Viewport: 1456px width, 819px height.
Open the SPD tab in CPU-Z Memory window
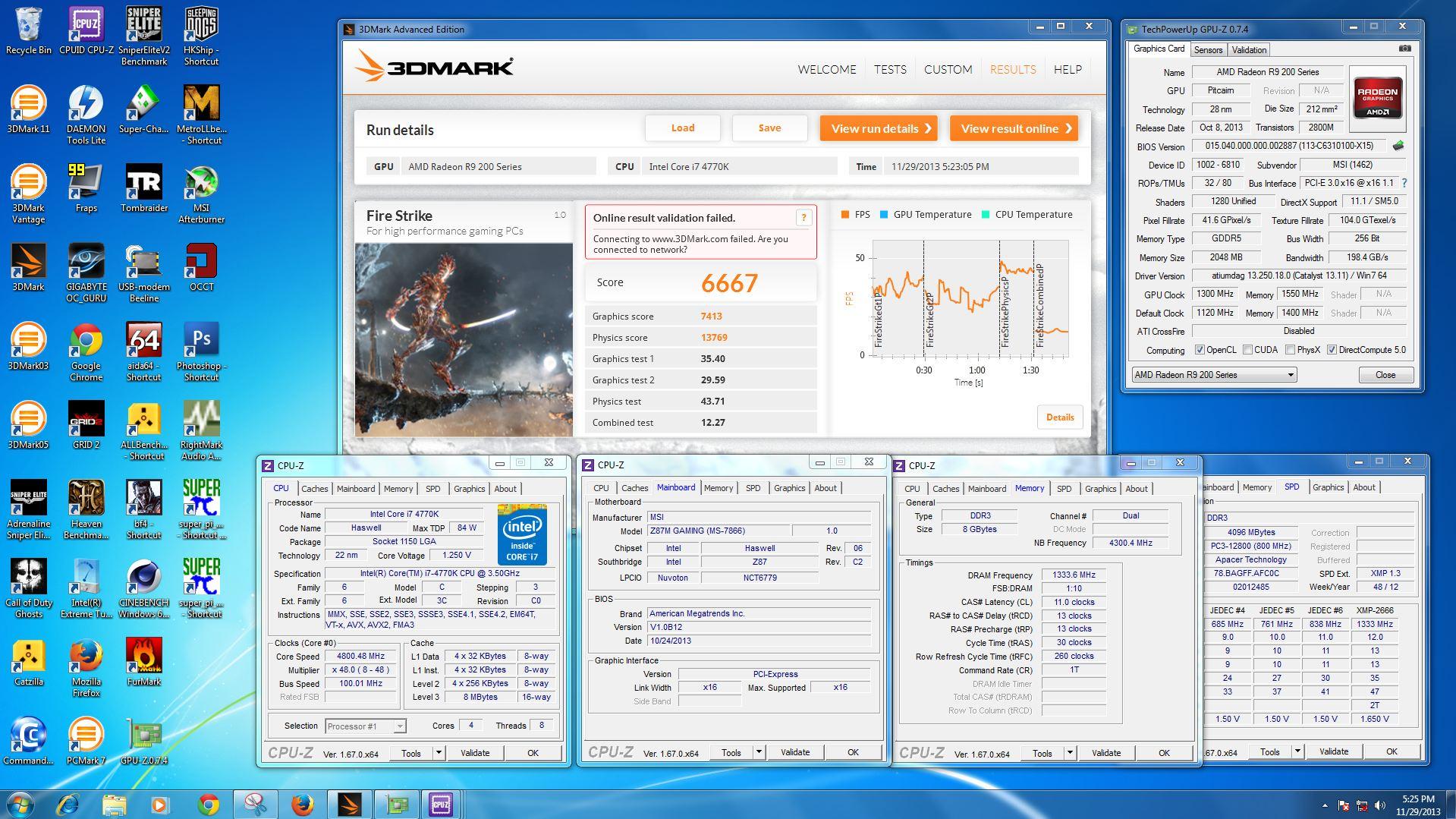(x=1064, y=489)
